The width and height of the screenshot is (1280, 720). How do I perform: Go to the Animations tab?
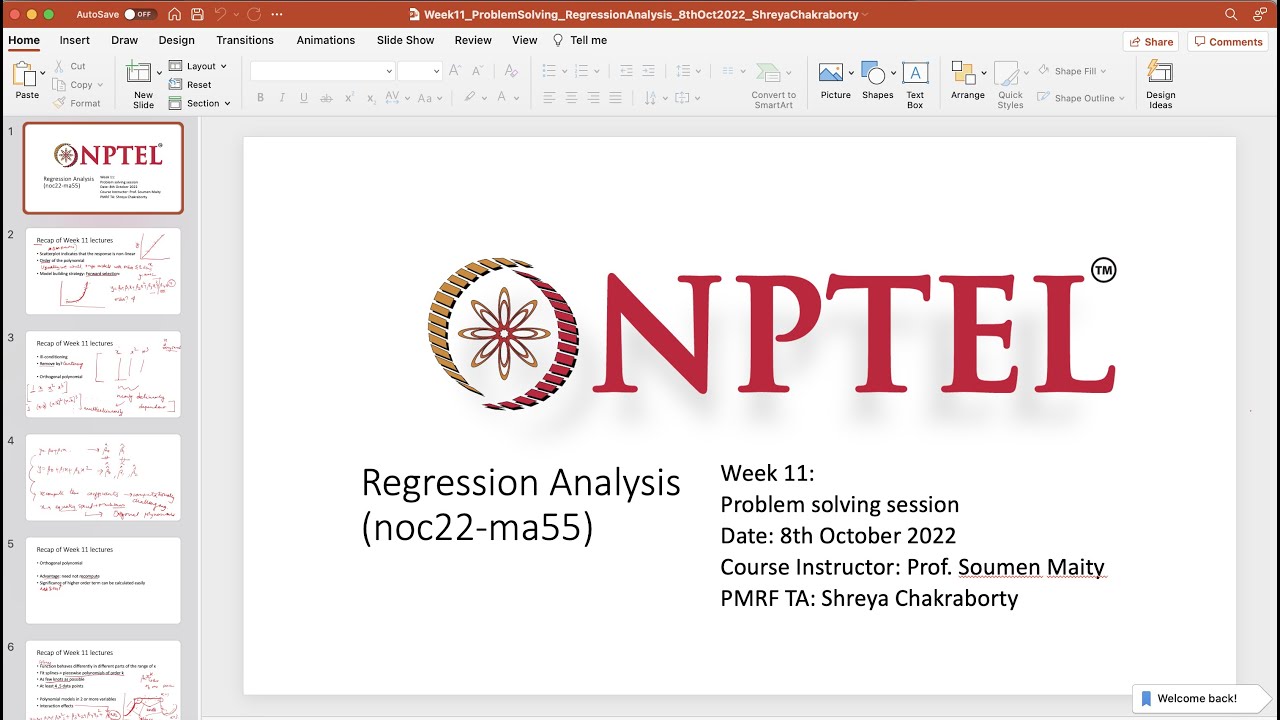[x=326, y=40]
